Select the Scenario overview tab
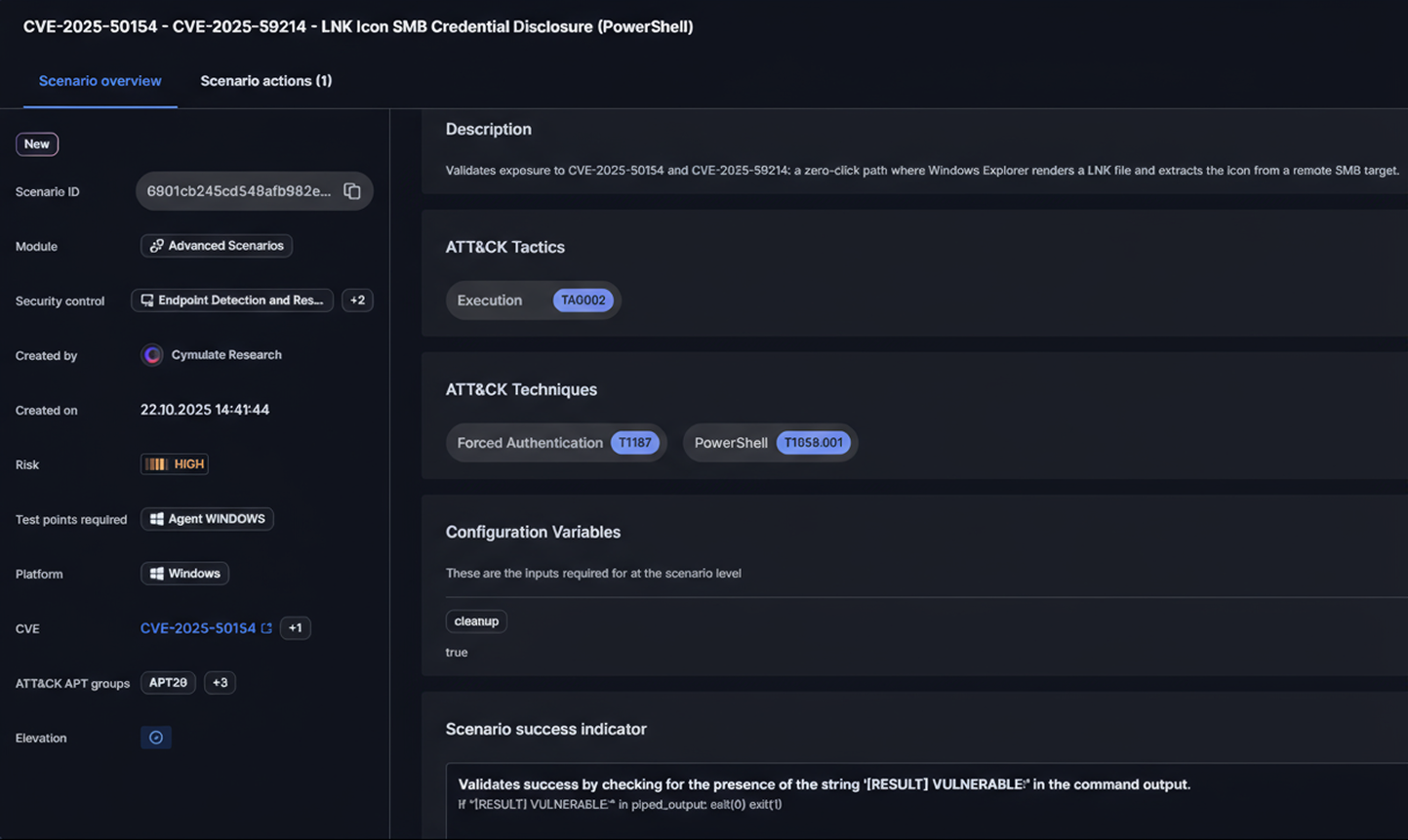This screenshot has width=1408, height=840. [x=100, y=81]
